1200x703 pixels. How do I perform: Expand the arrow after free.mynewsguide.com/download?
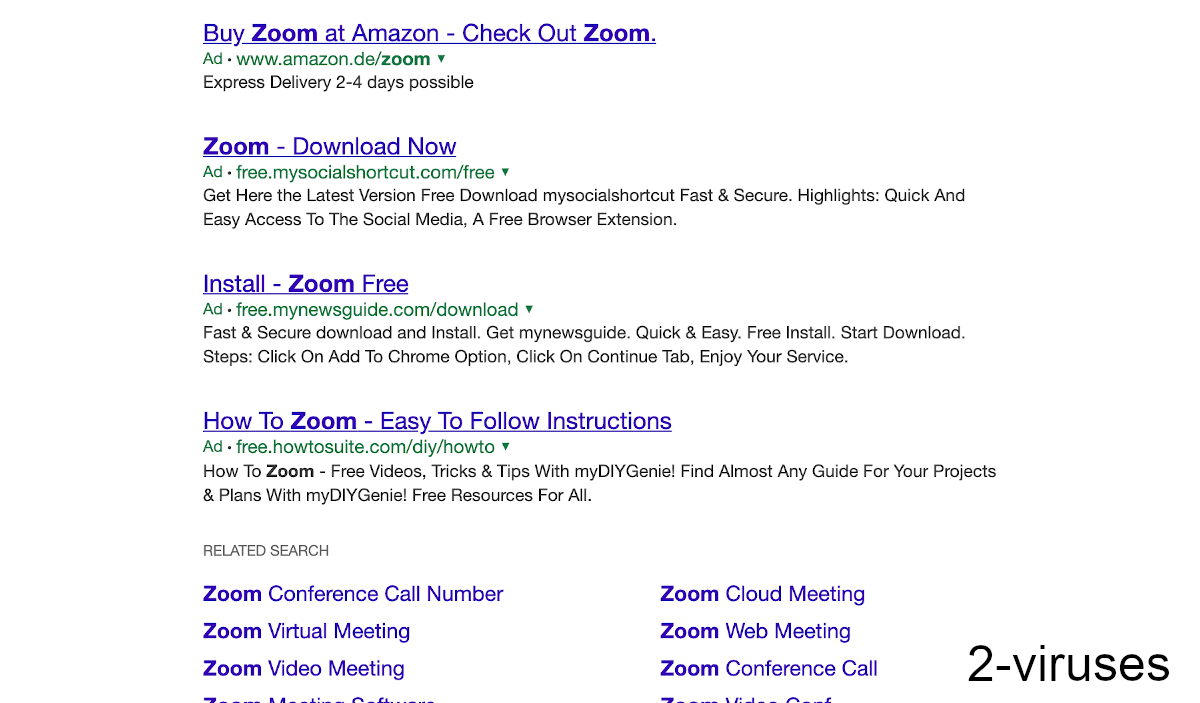click(529, 309)
